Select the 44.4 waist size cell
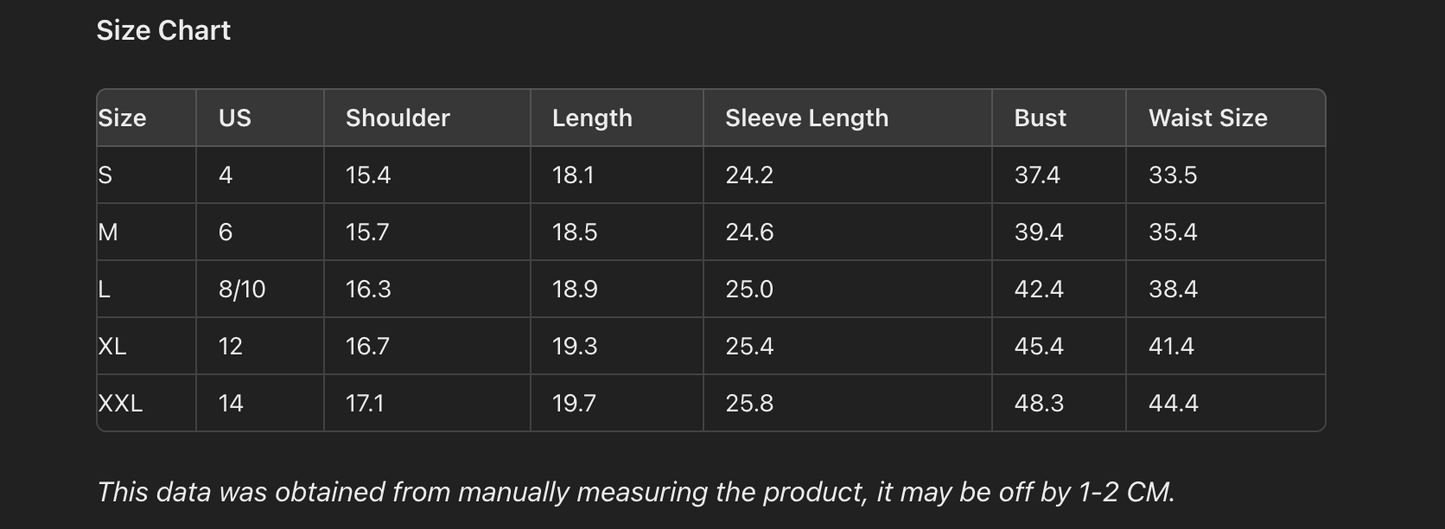The image size is (1445, 529). click(x=1173, y=403)
